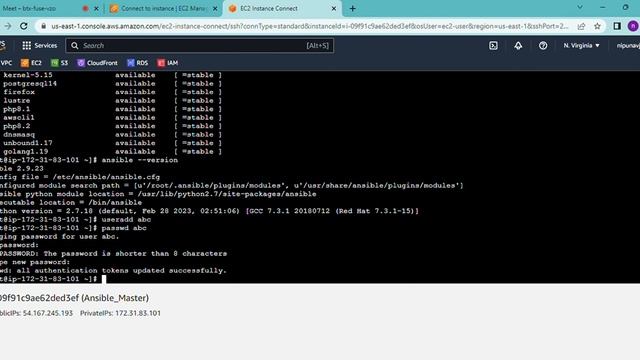Close the EC2 Instance Connect tab

pyautogui.click(x=333, y=9)
